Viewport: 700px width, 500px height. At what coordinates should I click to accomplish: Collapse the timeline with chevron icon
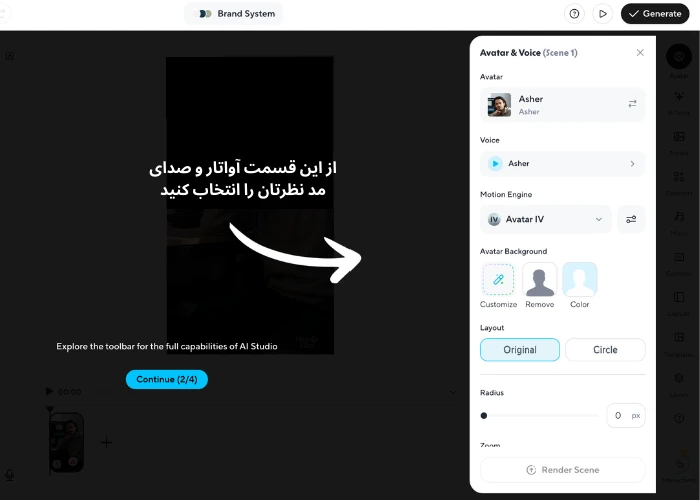[x=453, y=392]
